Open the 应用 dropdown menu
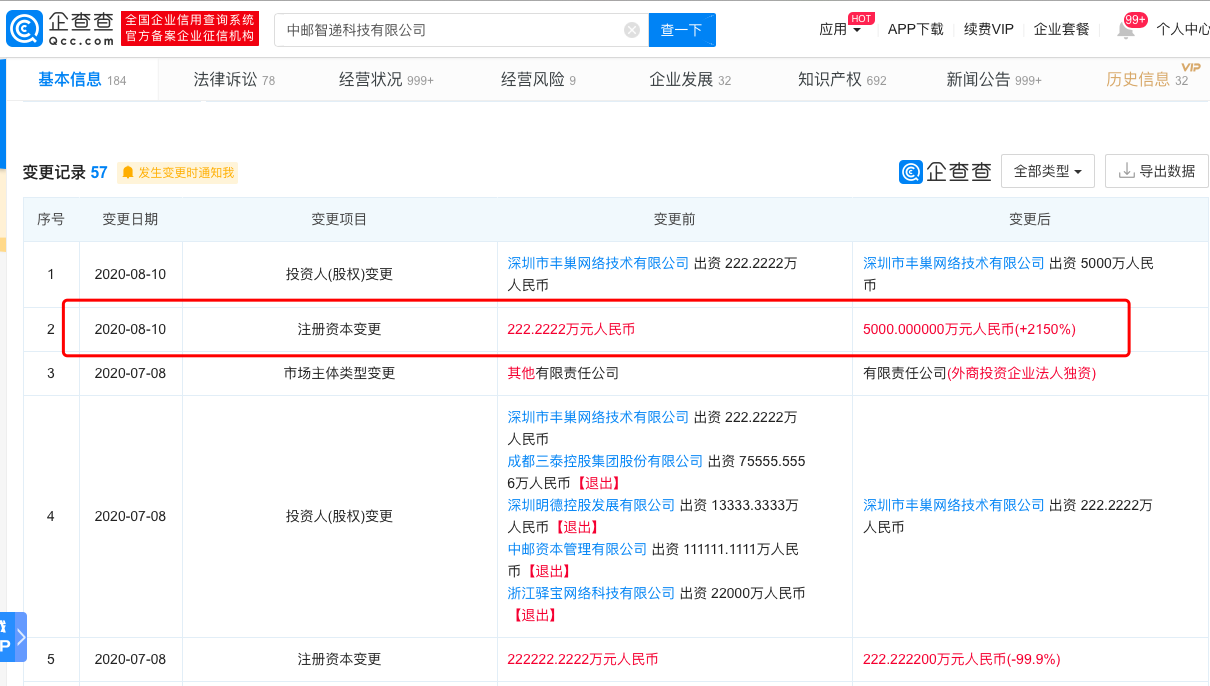 pyautogui.click(x=840, y=30)
